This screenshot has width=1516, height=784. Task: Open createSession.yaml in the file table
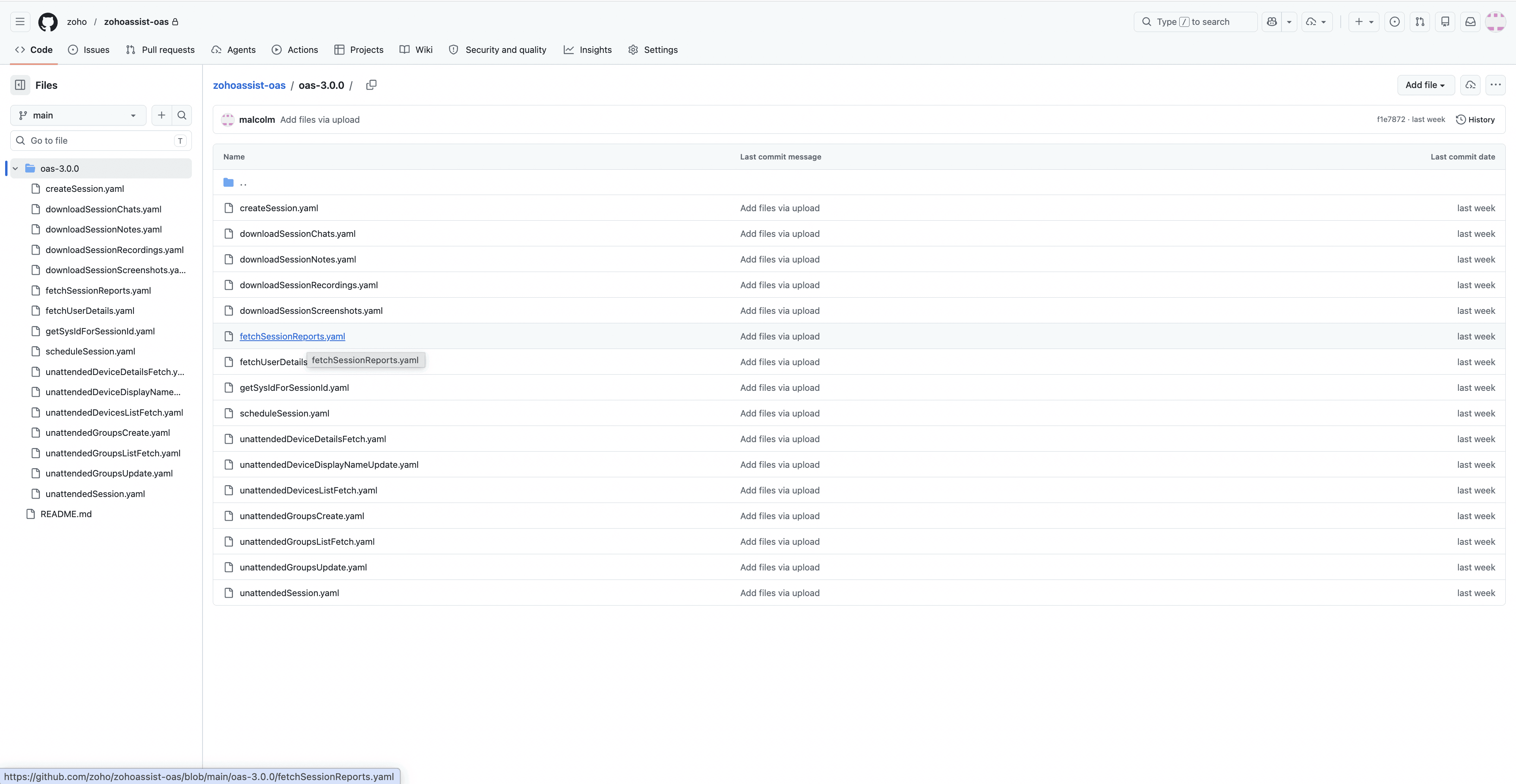pos(279,208)
